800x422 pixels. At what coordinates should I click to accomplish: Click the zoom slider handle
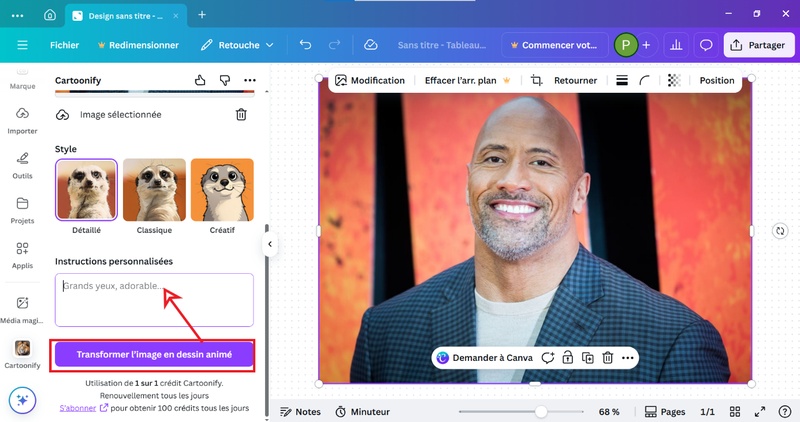click(541, 412)
